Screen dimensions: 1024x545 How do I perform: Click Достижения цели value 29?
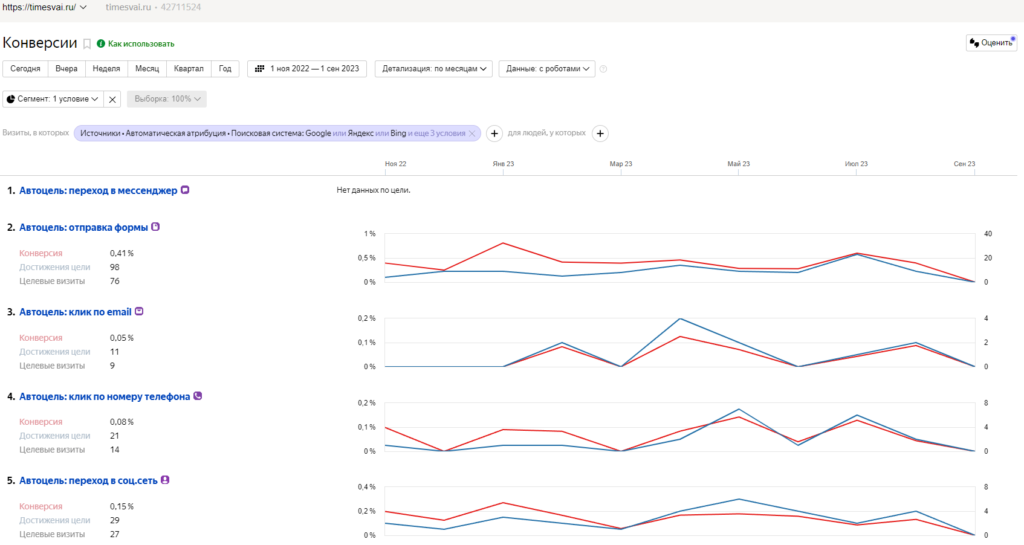coord(114,520)
